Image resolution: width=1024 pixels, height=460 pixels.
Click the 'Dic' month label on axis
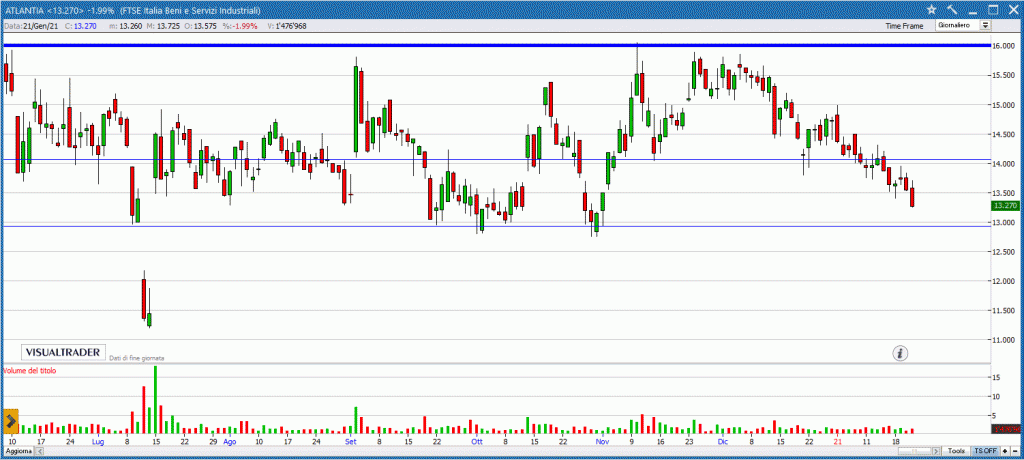pos(722,442)
